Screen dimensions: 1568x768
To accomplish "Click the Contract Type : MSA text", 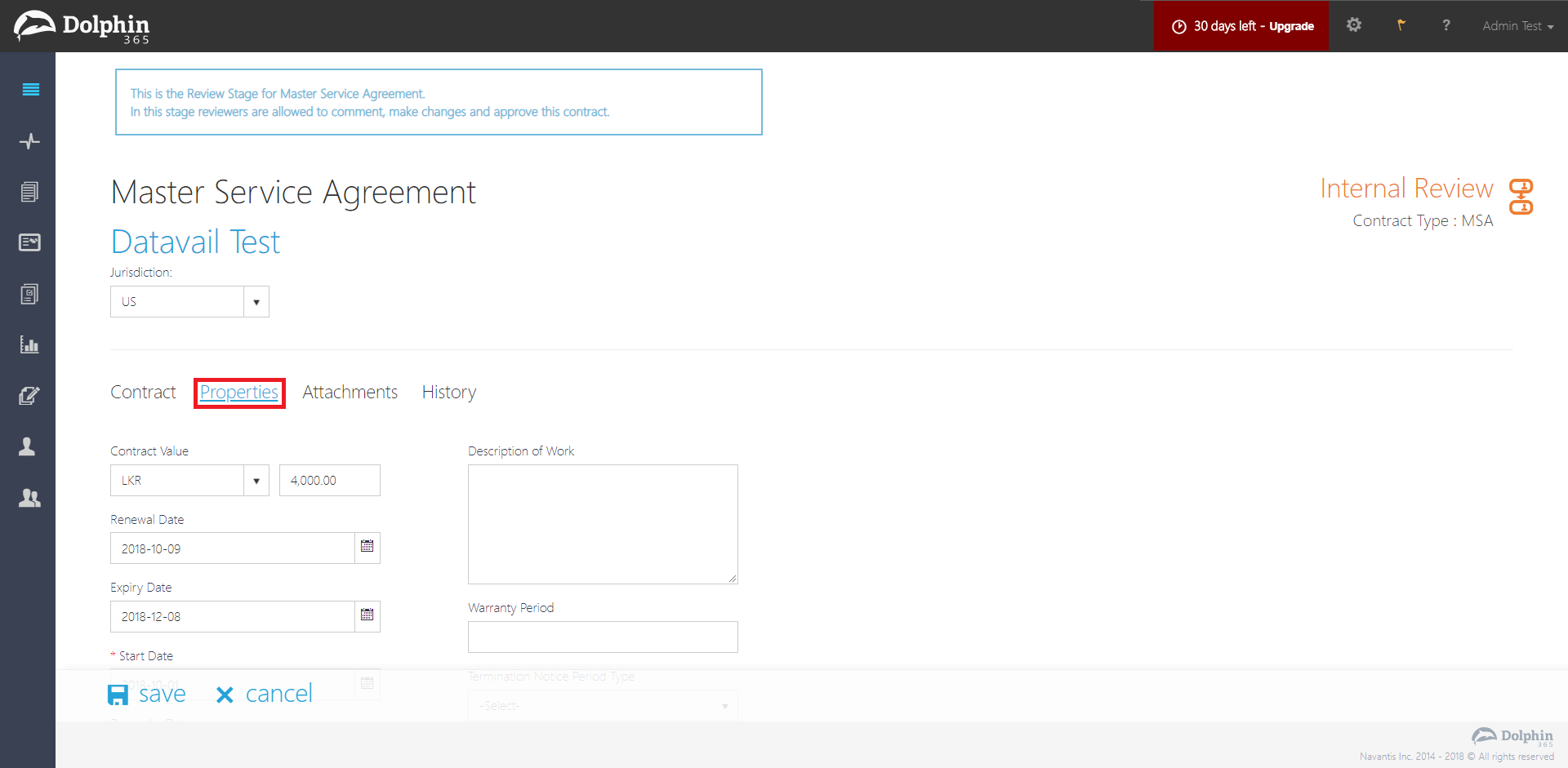I will [x=1423, y=221].
